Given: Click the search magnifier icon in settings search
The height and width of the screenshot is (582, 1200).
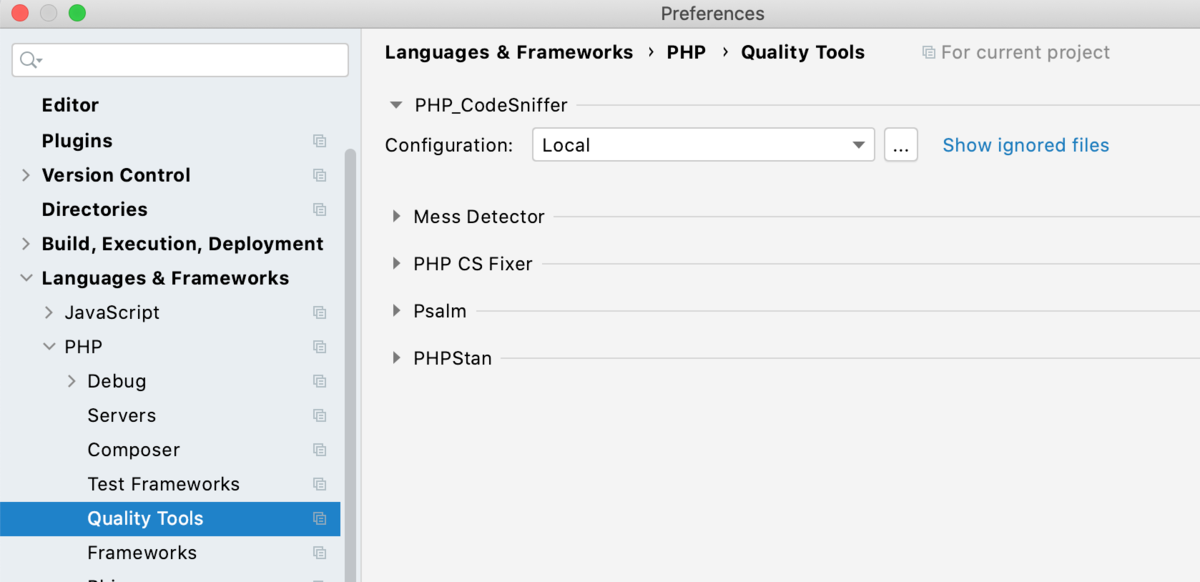Looking at the screenshot, I should pos(31,60).
